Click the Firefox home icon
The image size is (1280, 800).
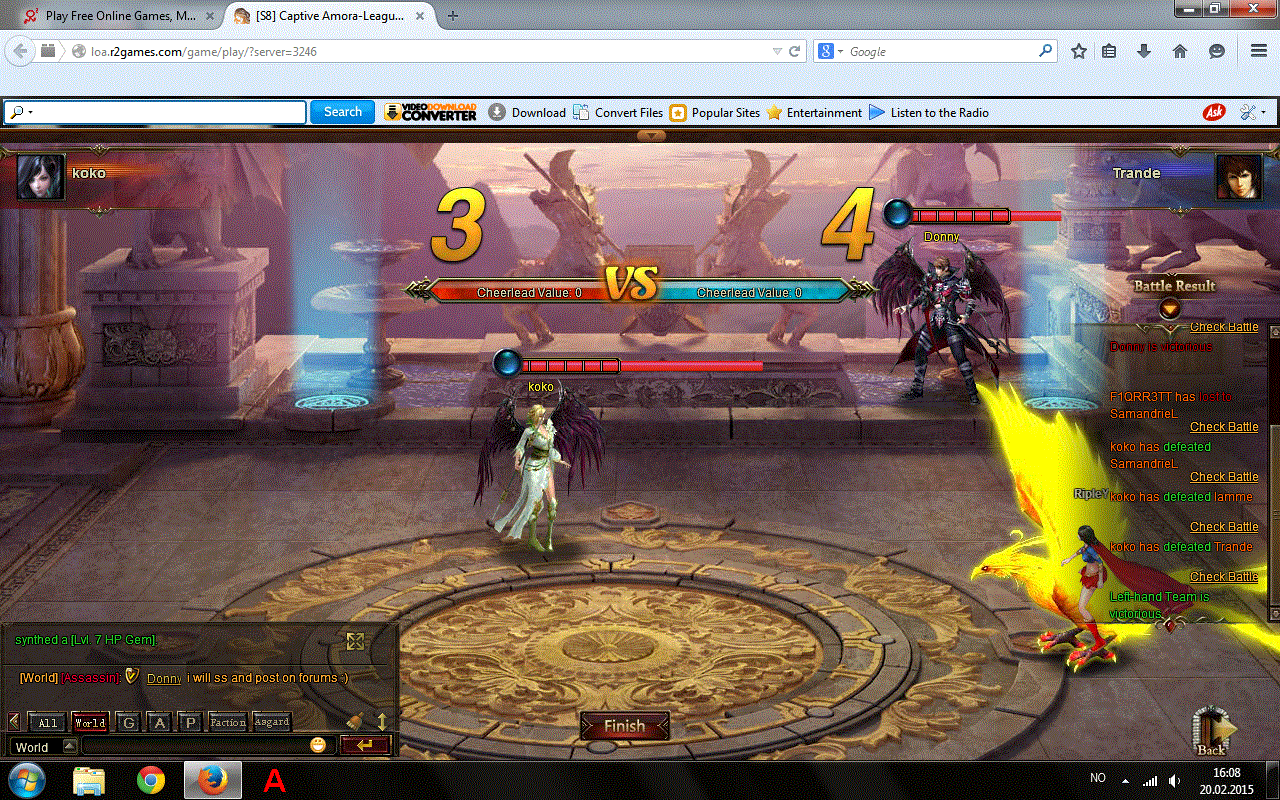pos(1180,51)
